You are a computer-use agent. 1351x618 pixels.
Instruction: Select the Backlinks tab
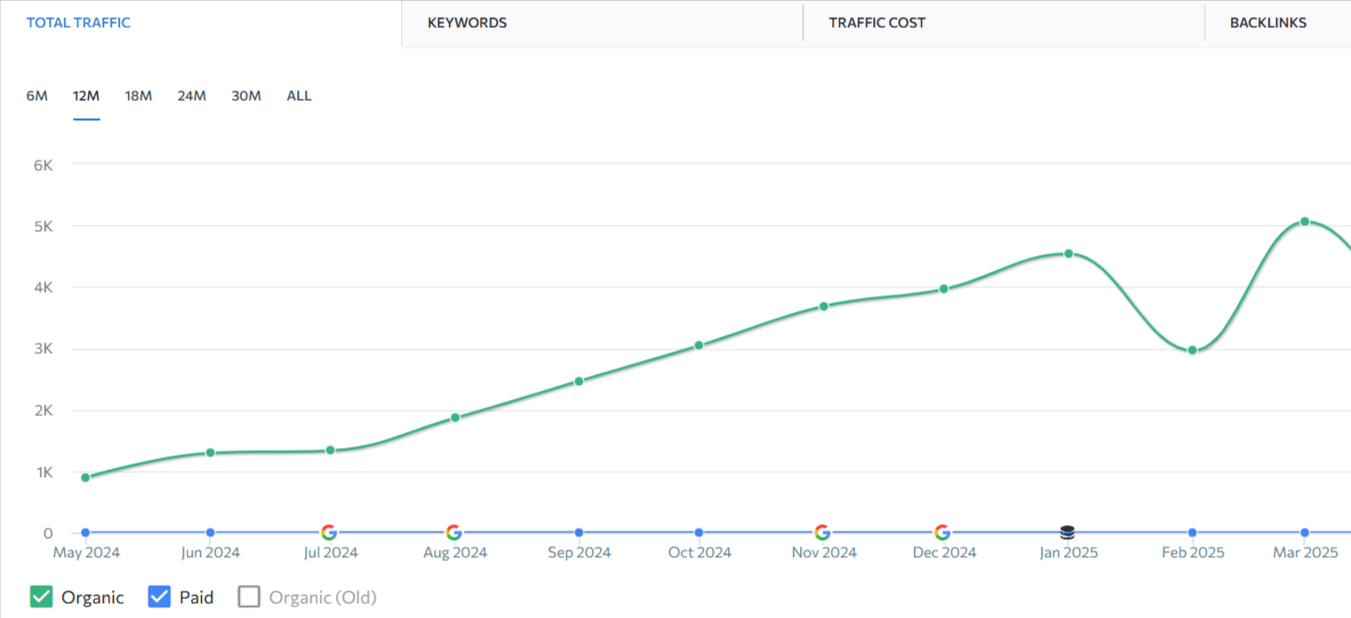click(1268, 23)
